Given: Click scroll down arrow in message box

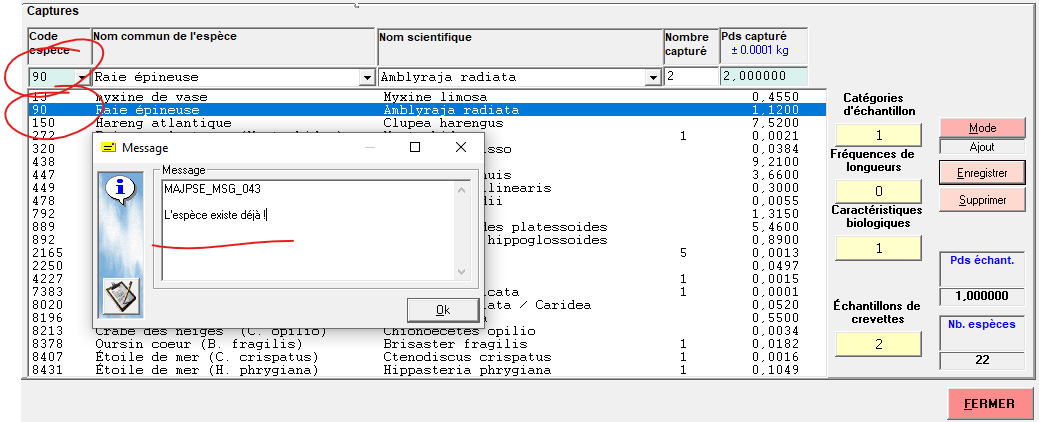Looking at the screenshot, I should [x=461, y=271].
